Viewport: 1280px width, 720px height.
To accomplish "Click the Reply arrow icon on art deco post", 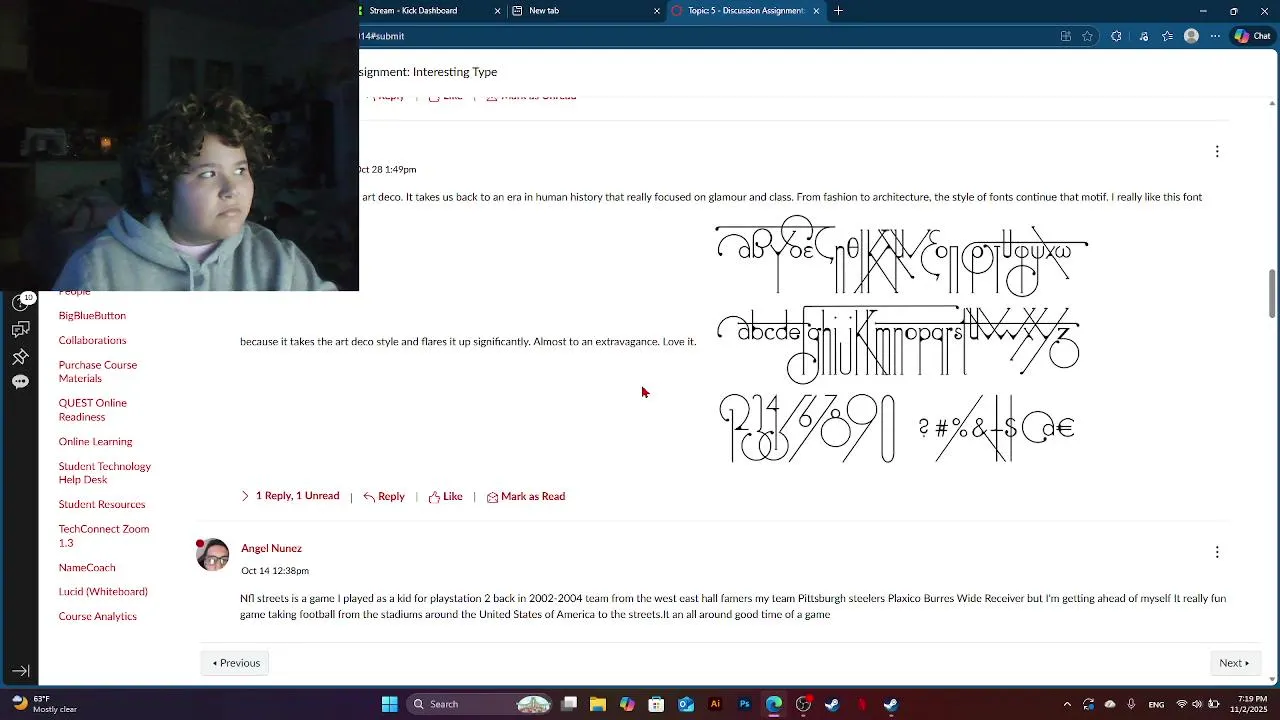I will tap(369, 497).
